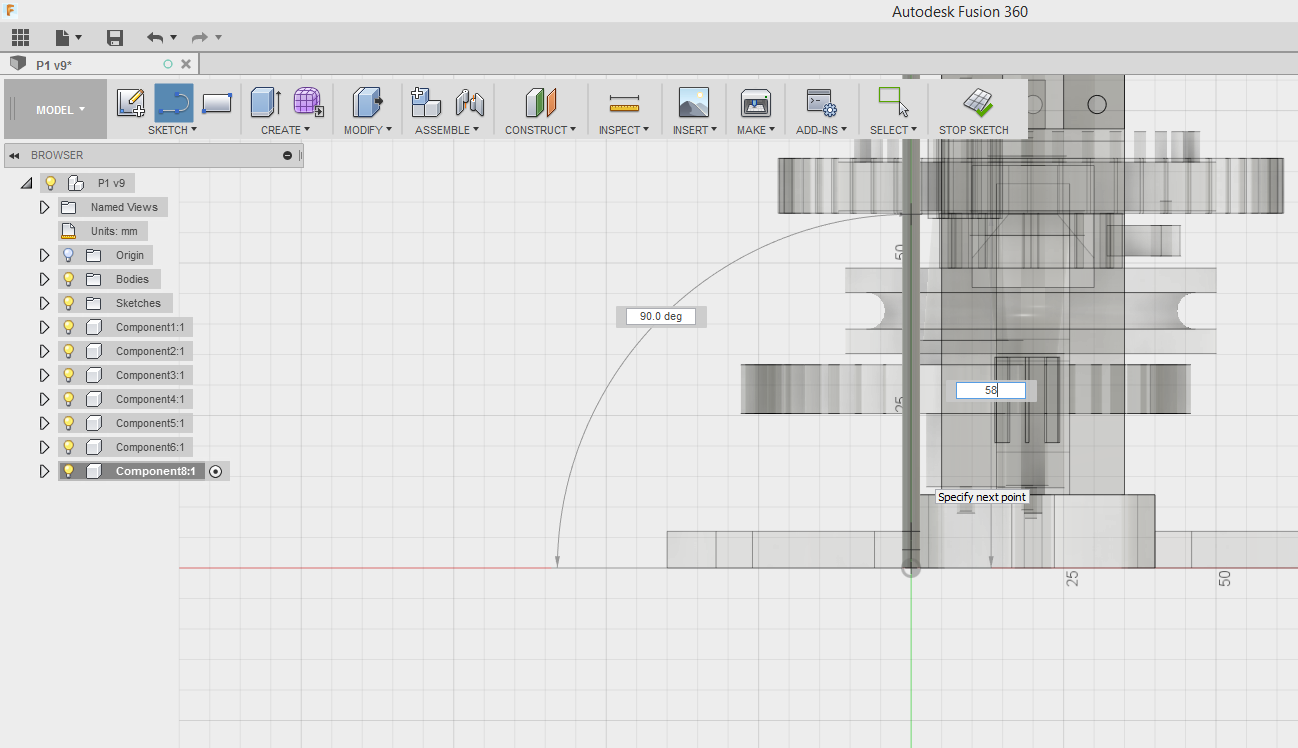Image resolution: width=1298 pixels, height=748 pixels.
Task: Select the Press Pull modify icon
Action: click(368, 102)
